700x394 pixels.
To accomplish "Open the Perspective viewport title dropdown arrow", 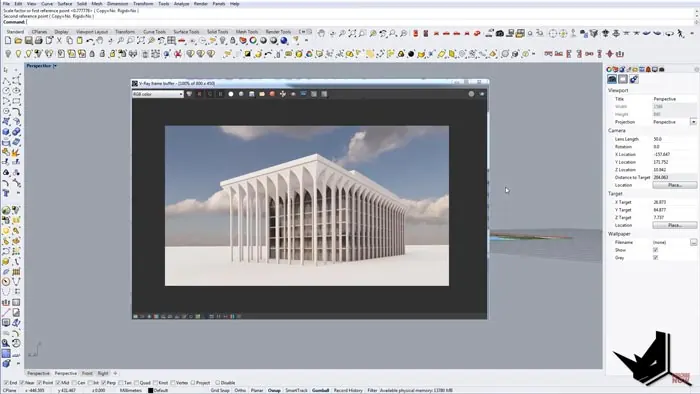I will pos(55,66).
